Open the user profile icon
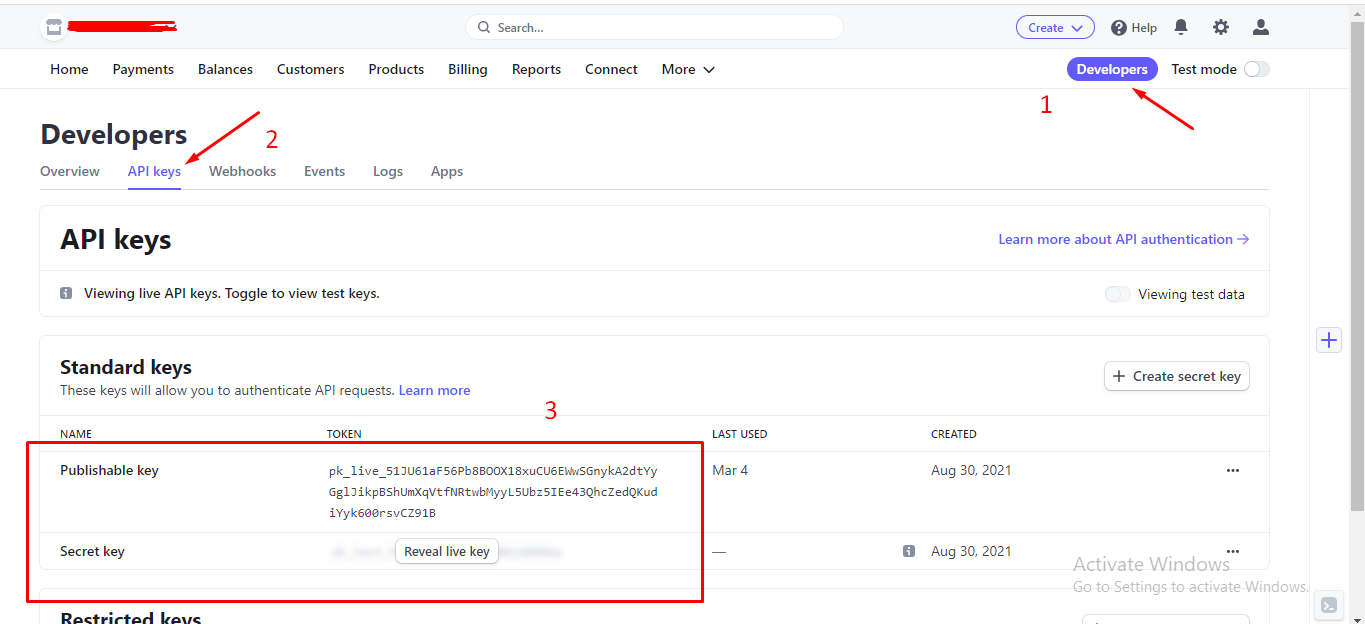This screenshot has width=1365, height=624. pos(1261,28)
